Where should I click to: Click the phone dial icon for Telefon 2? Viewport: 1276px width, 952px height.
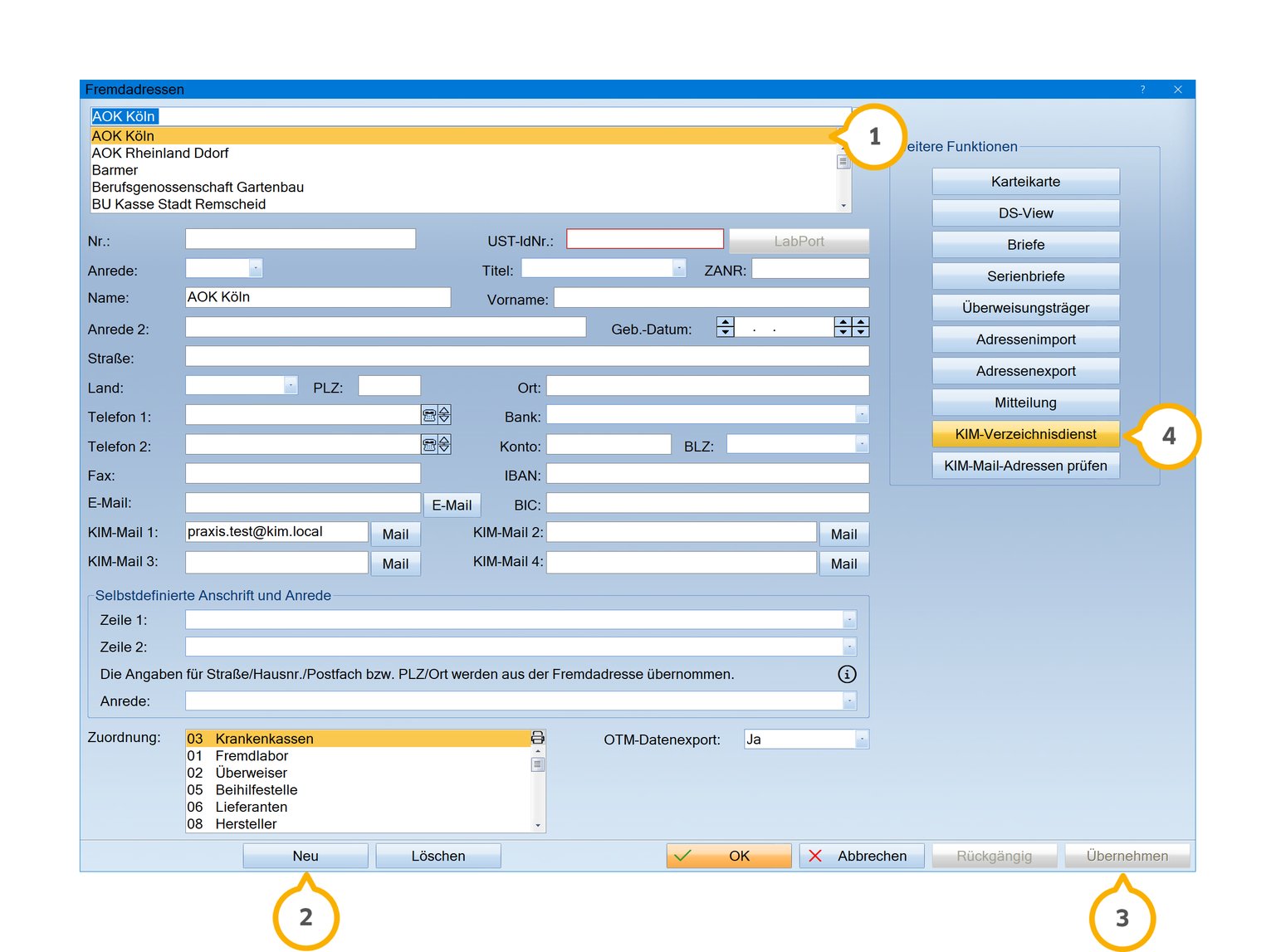(x=429, y=445)
